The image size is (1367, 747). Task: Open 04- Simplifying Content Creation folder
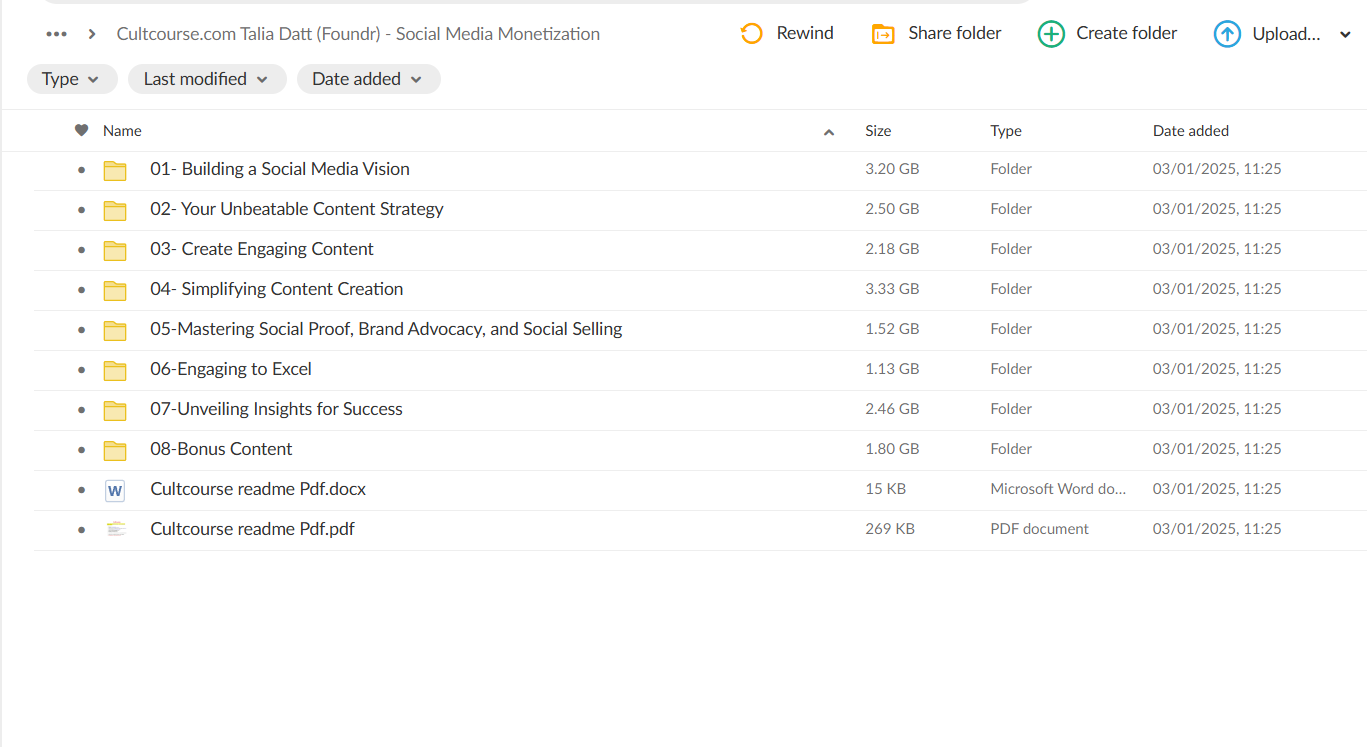[x=277, y=289]
